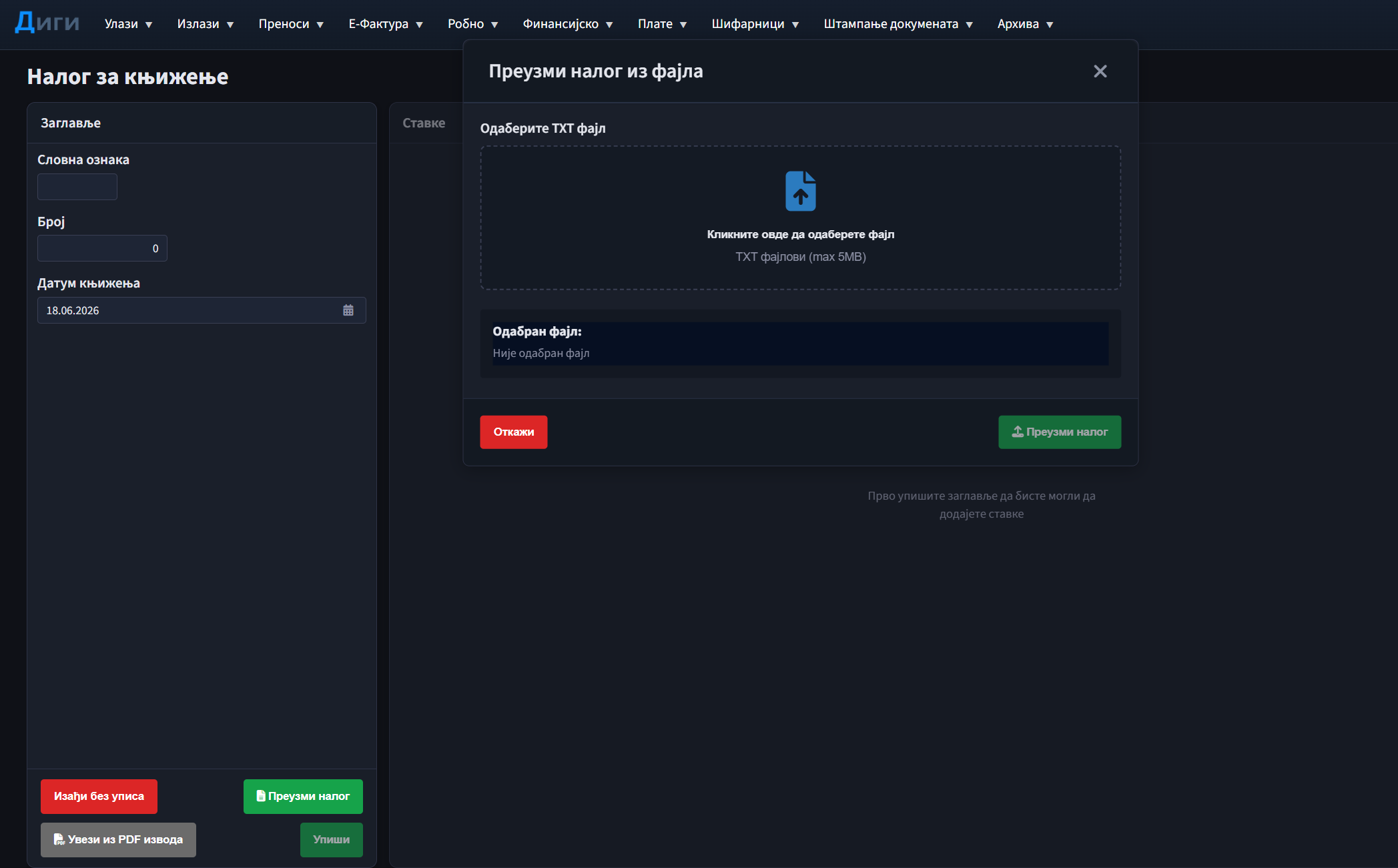1398x868 pixels.
Task: Open the calendar icon in Датум књижења
Action: click(x=348, y=310)
